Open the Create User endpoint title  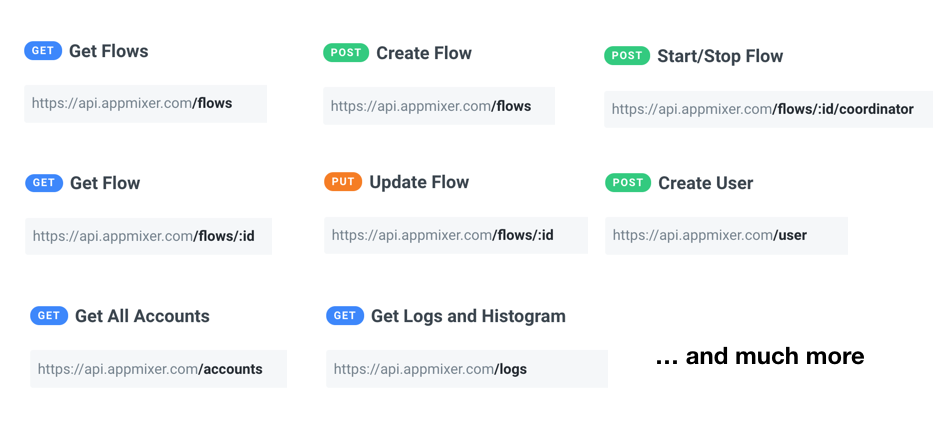[706, 183]
